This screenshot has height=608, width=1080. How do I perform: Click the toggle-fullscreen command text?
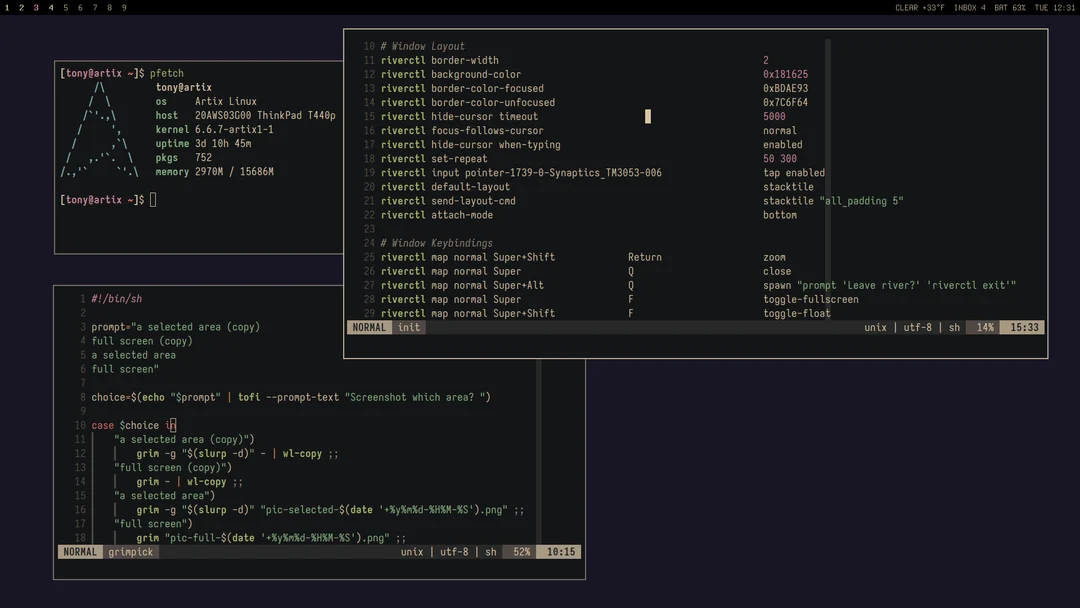pyautogui.click(x=810, y=300)
